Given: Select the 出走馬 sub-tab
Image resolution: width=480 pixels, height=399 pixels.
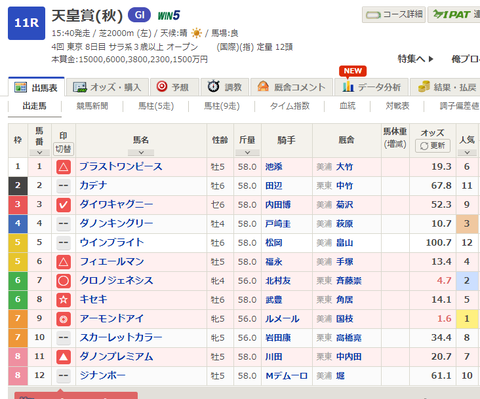Looking at the screenshot, I should [35, 106].
